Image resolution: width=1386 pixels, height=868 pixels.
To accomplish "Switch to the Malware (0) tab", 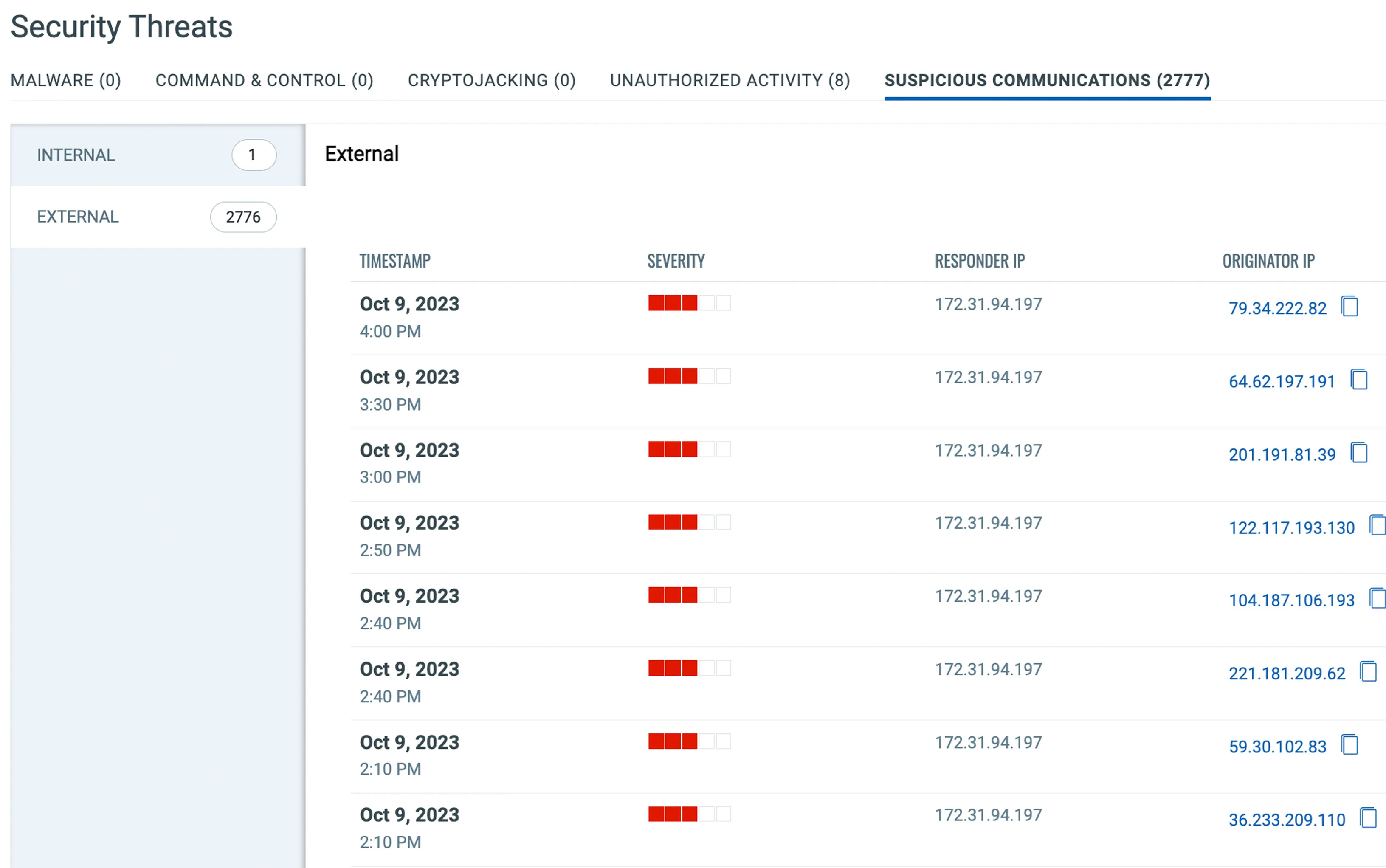I will click(x=65, y=80).
